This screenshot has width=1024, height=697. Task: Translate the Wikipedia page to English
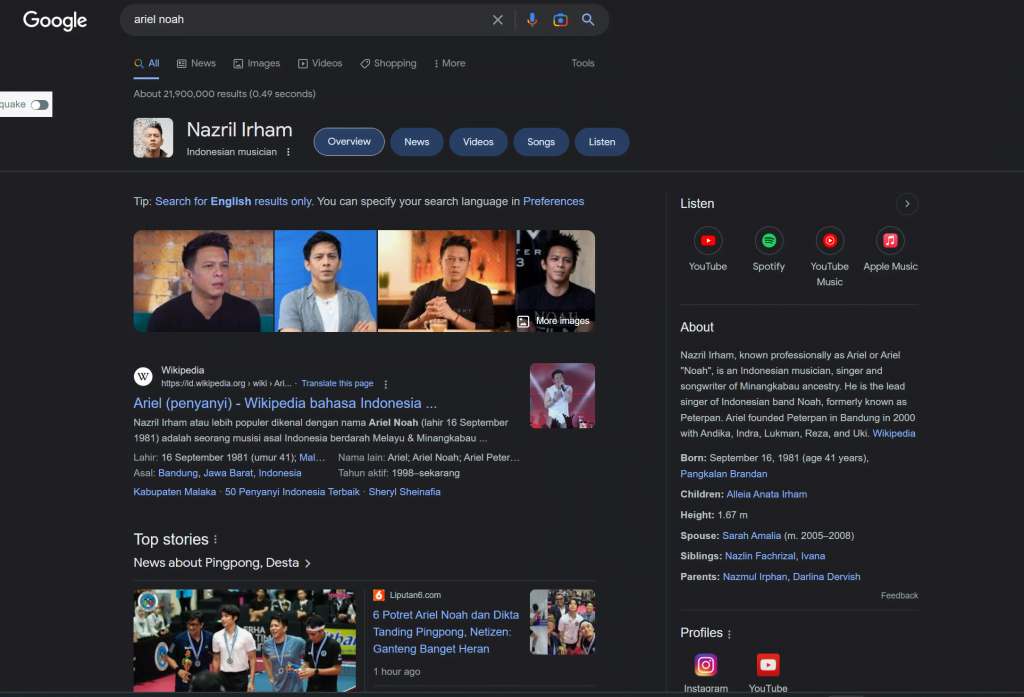337,382
